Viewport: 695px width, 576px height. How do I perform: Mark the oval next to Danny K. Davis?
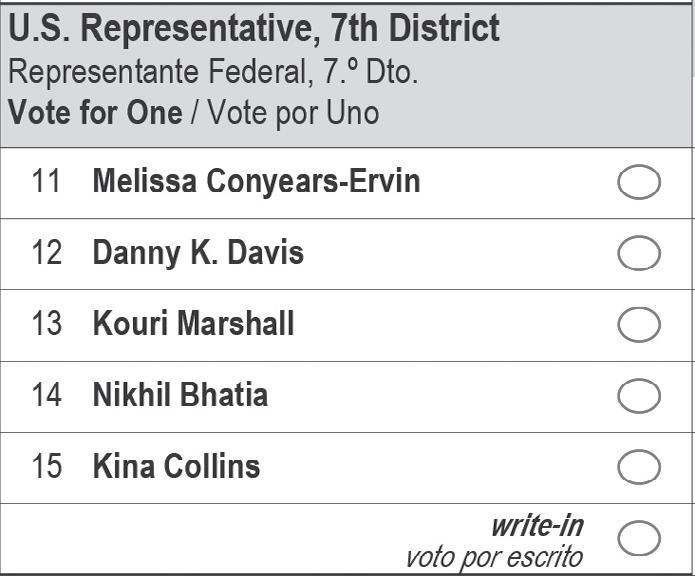click(639, 253)
